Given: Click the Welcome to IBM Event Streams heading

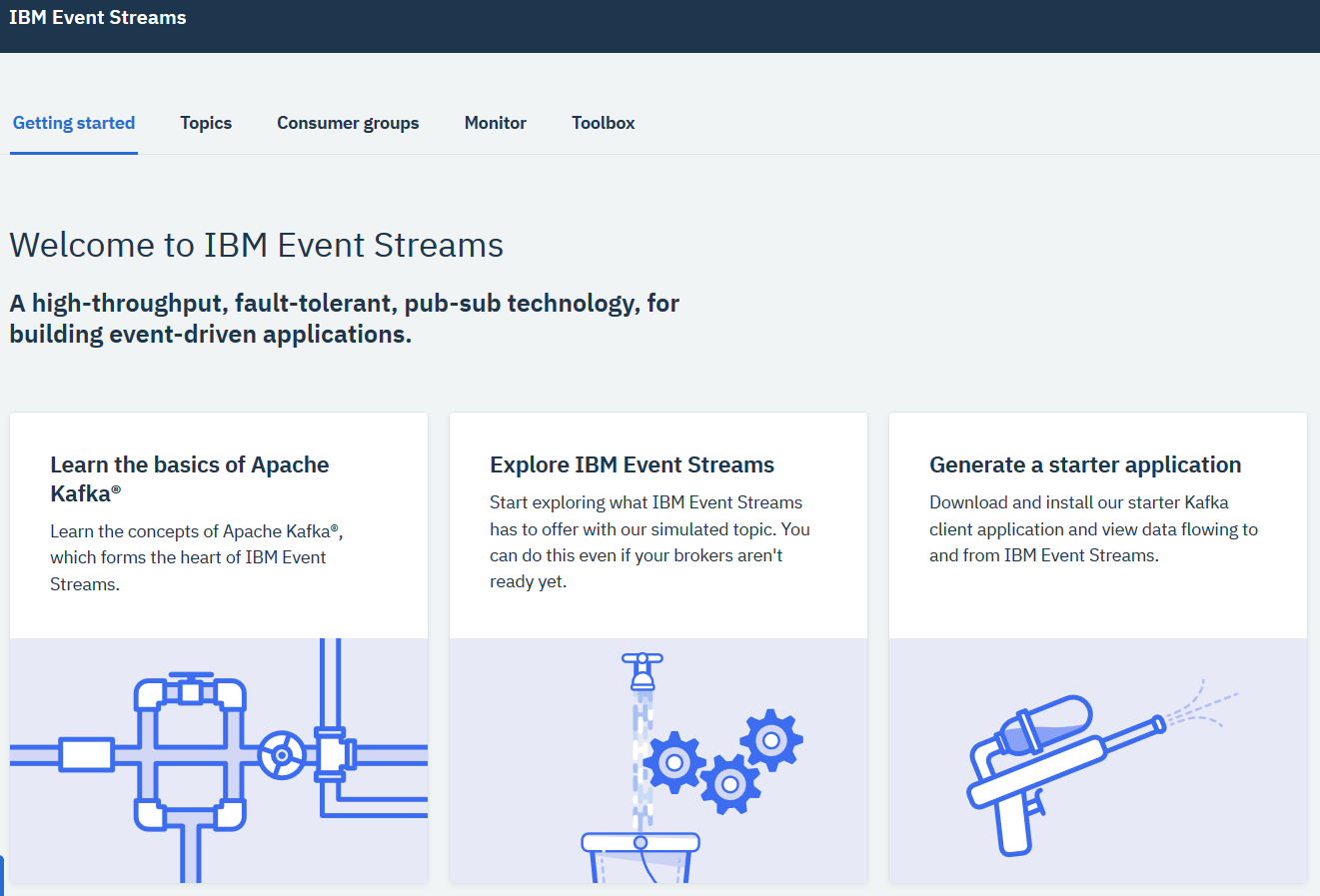Looking at the screenshot, I should 257,245.
